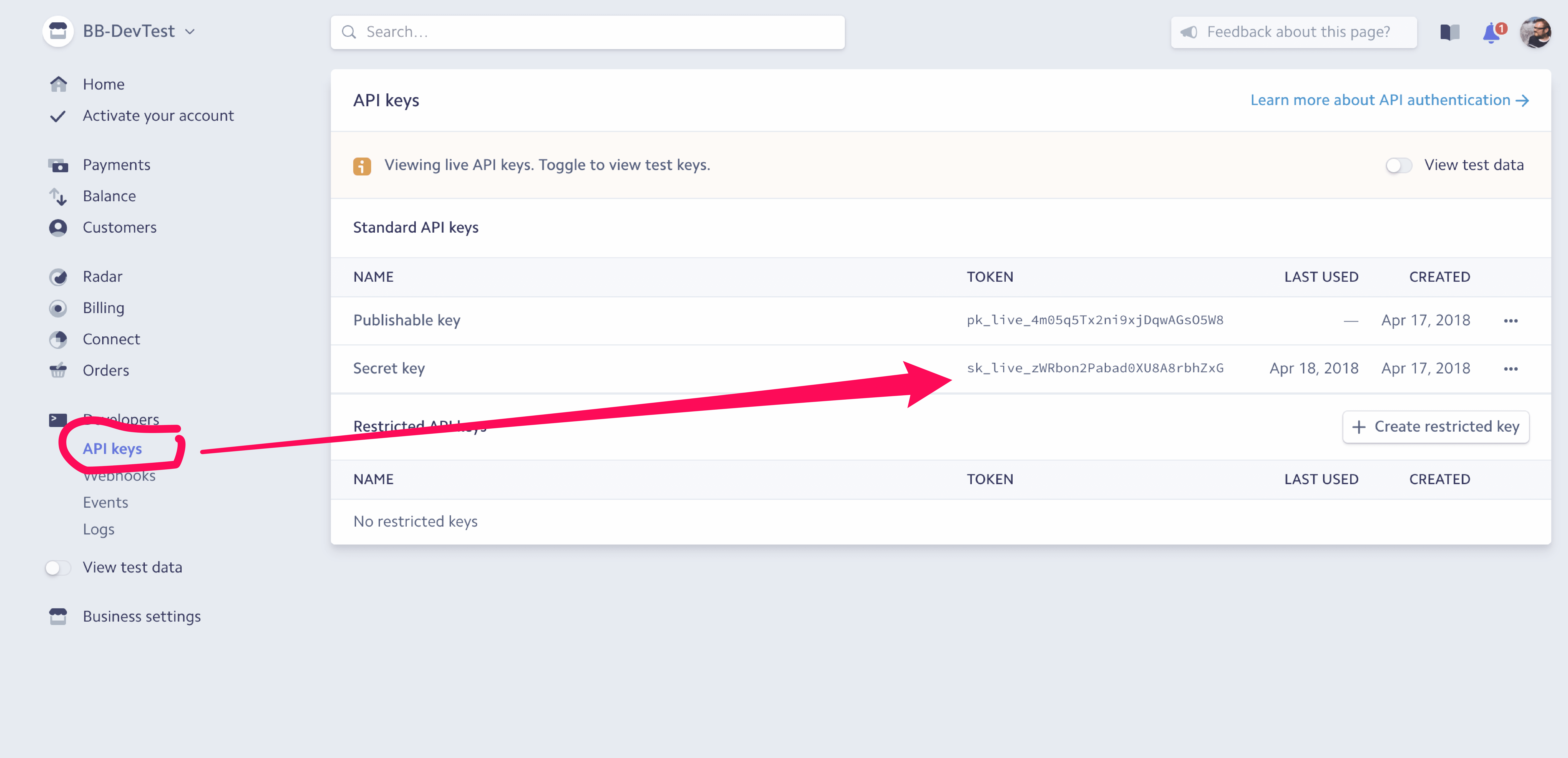Click Secret key name

(389, 368)
